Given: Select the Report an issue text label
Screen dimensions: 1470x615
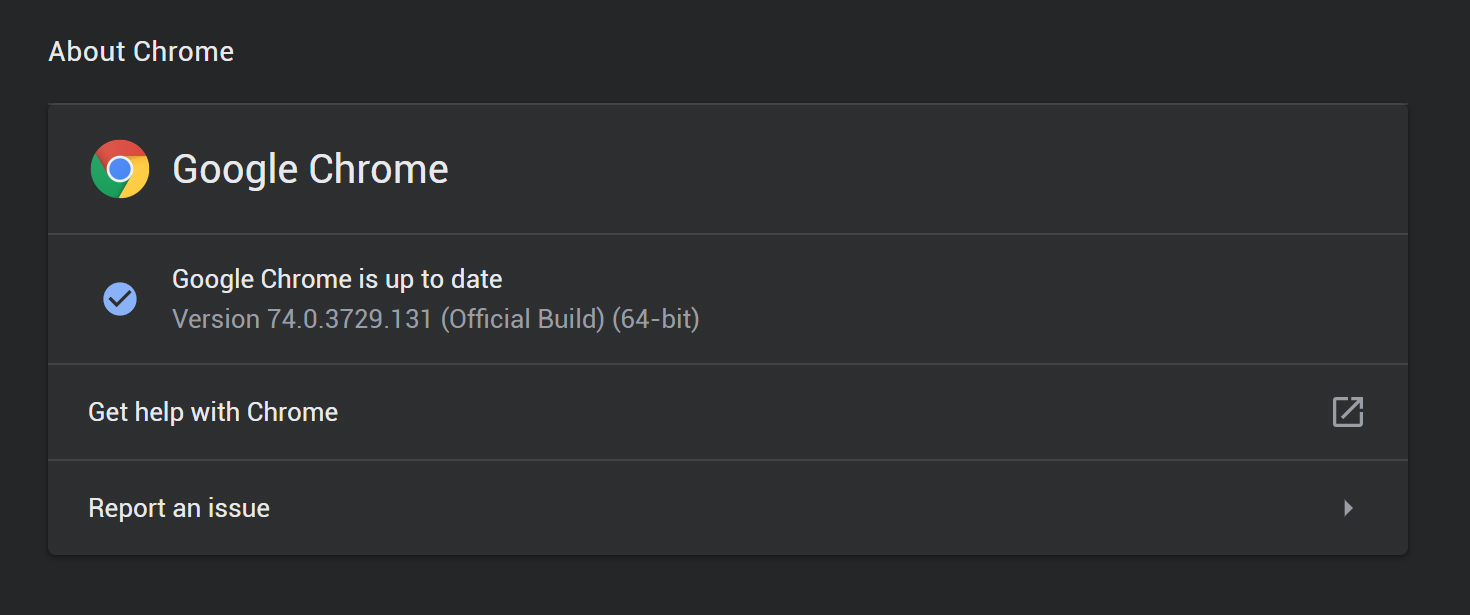Looking at the screenshot, I should tap(179, 508).
